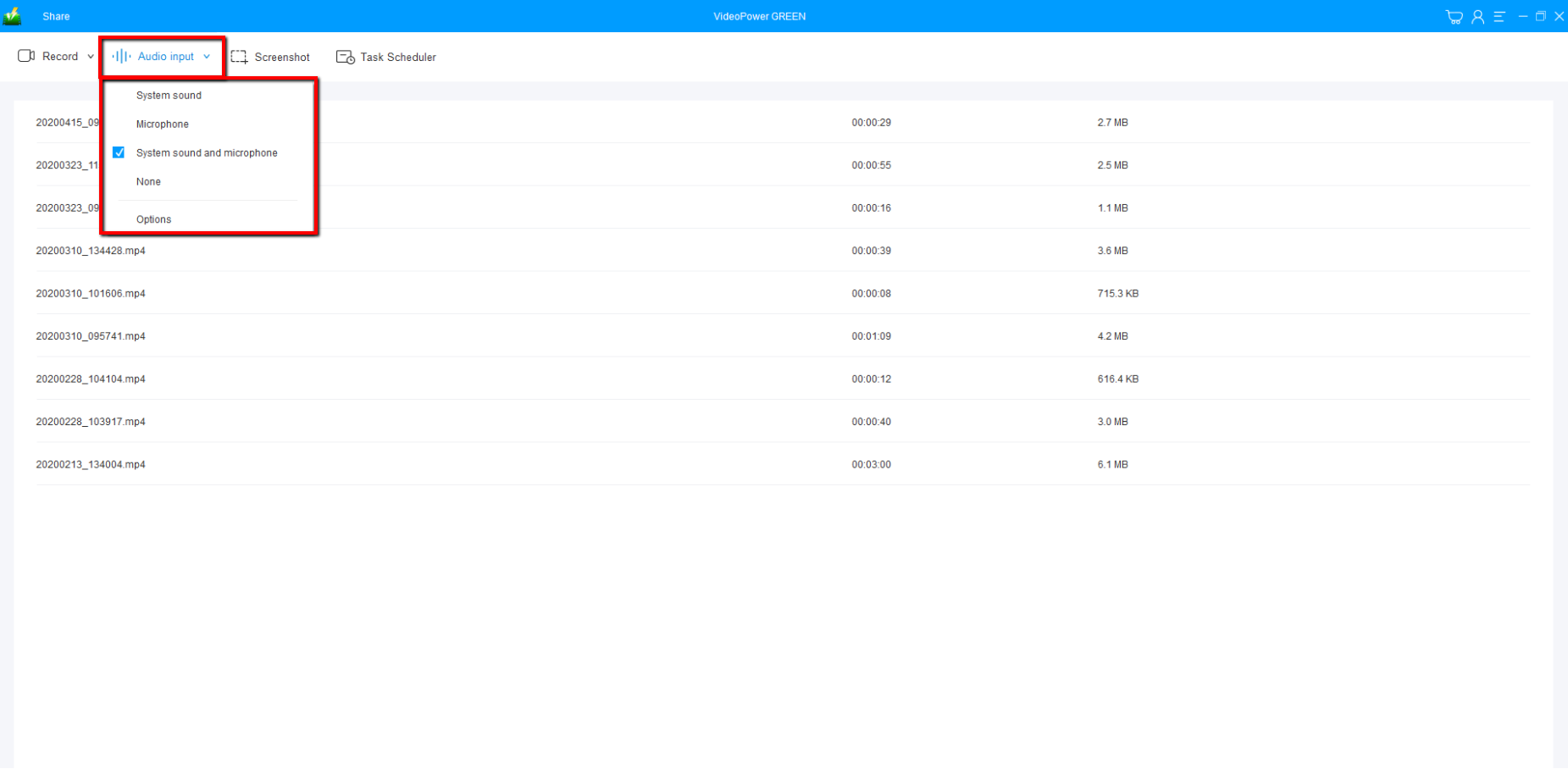The width and height of the screenshot is (1568, 769).
Task: Open the shopping cart icon
Action: coord(1454,17)
